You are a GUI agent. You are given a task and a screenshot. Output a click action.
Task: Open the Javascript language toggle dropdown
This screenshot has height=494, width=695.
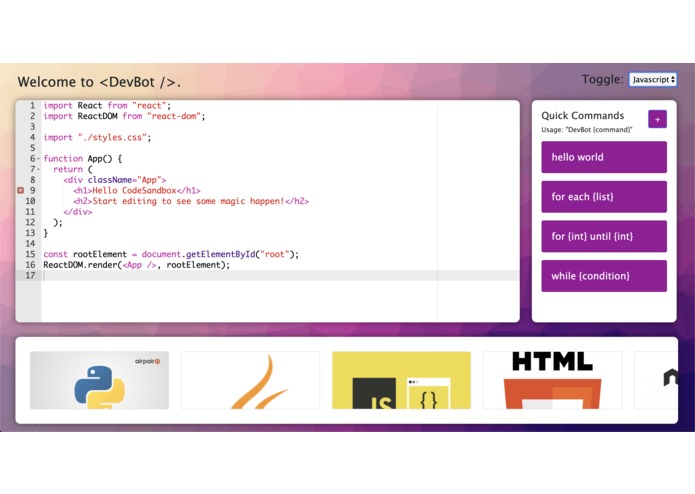tap(652, 80)
